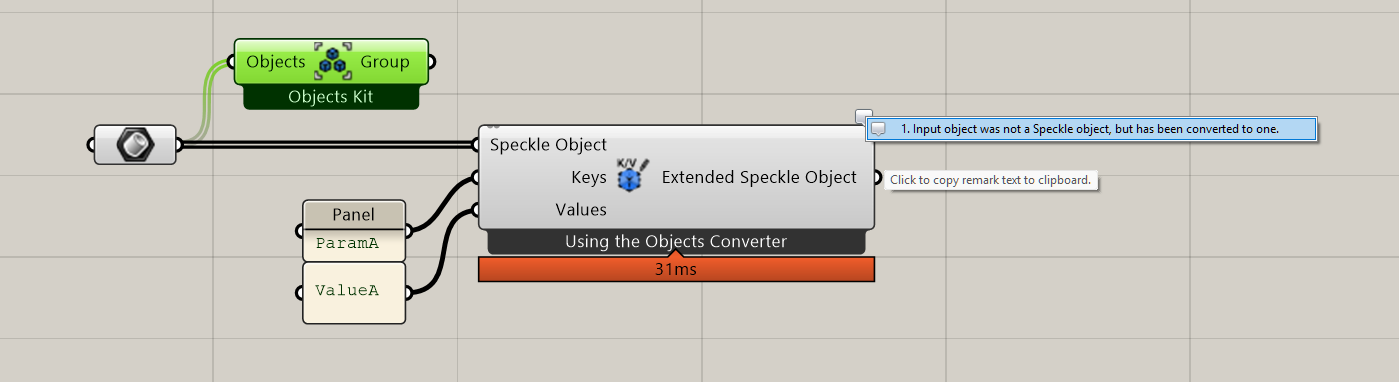Viewport: 1399px width, 382px height.
Task: Click the Objects input label on green component
Action: pyautogui.click(x=275, y=62)
